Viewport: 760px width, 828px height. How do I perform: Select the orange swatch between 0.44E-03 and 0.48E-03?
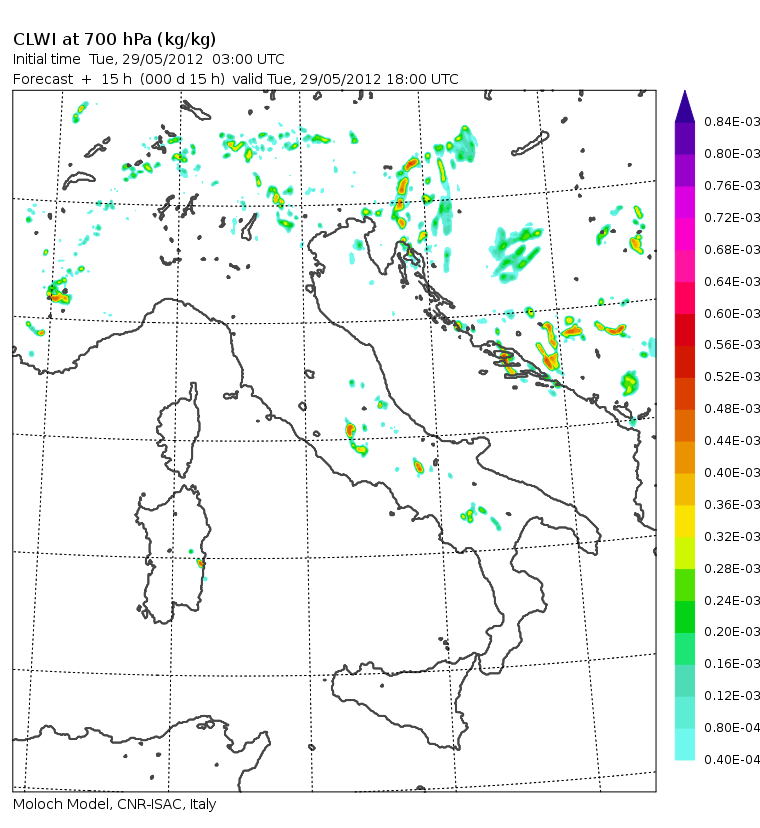pos(685,425)
